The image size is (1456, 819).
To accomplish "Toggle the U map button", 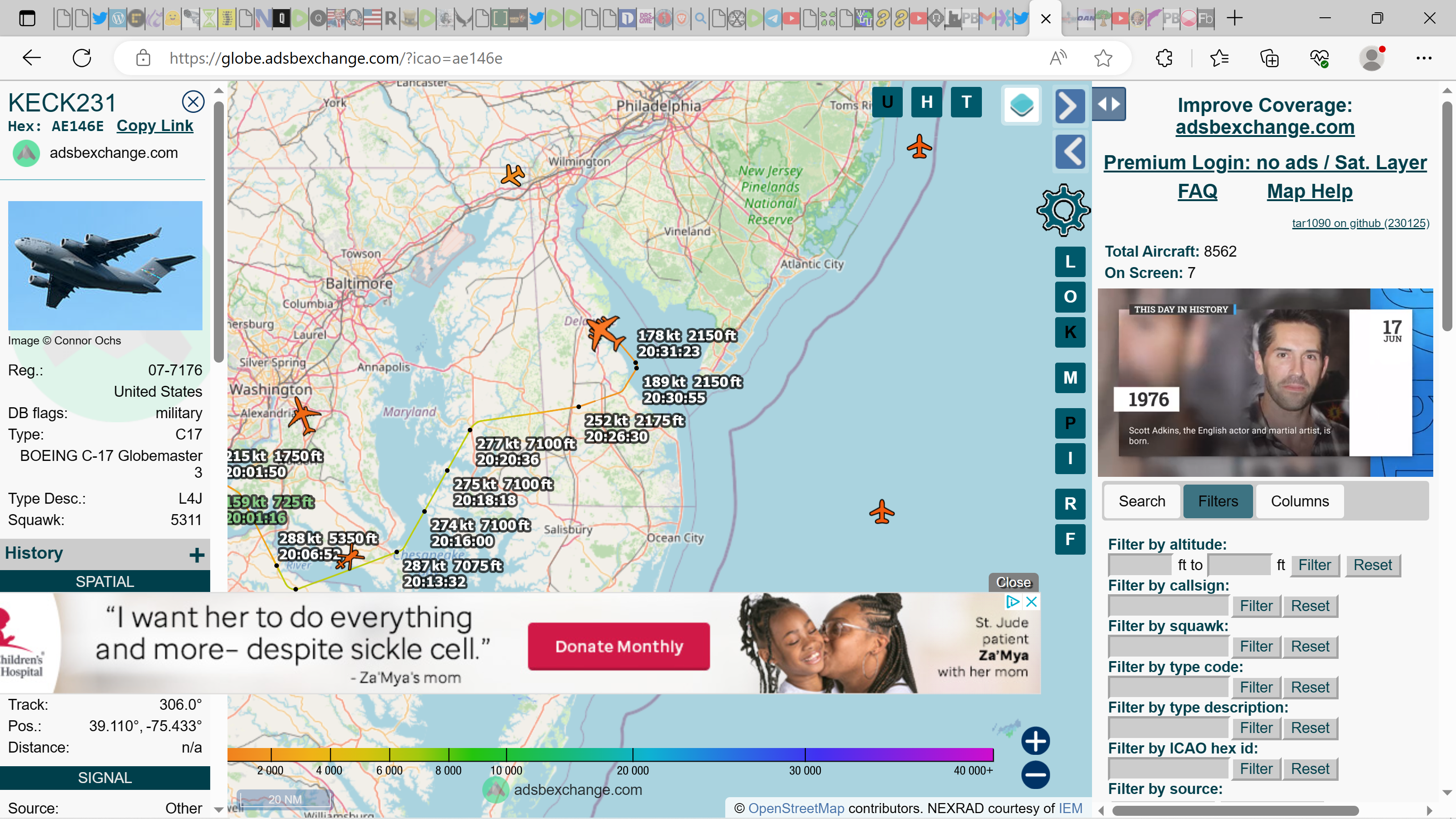I will pyautogui.click(x=887, y=102).
